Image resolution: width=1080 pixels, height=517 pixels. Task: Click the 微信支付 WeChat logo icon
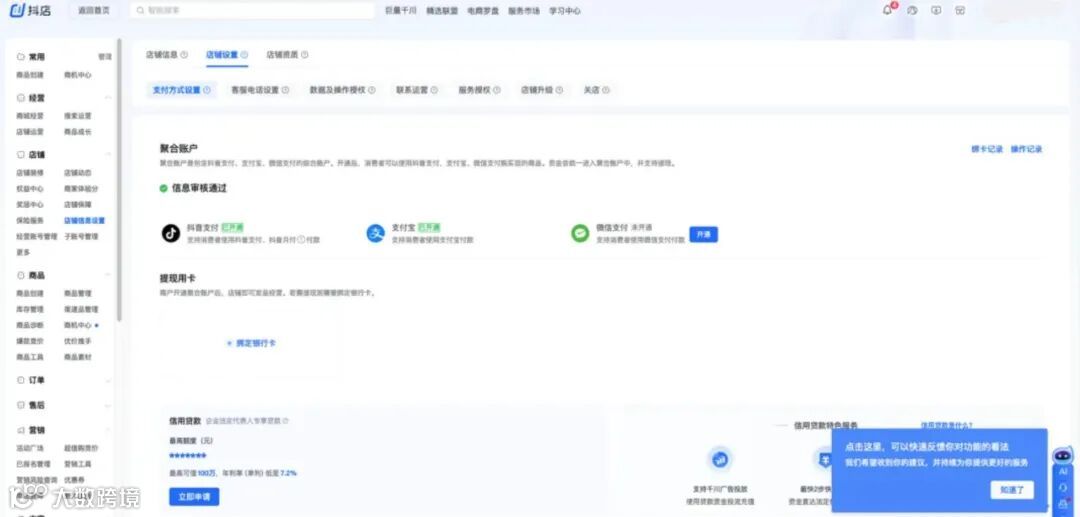[580, 233]
